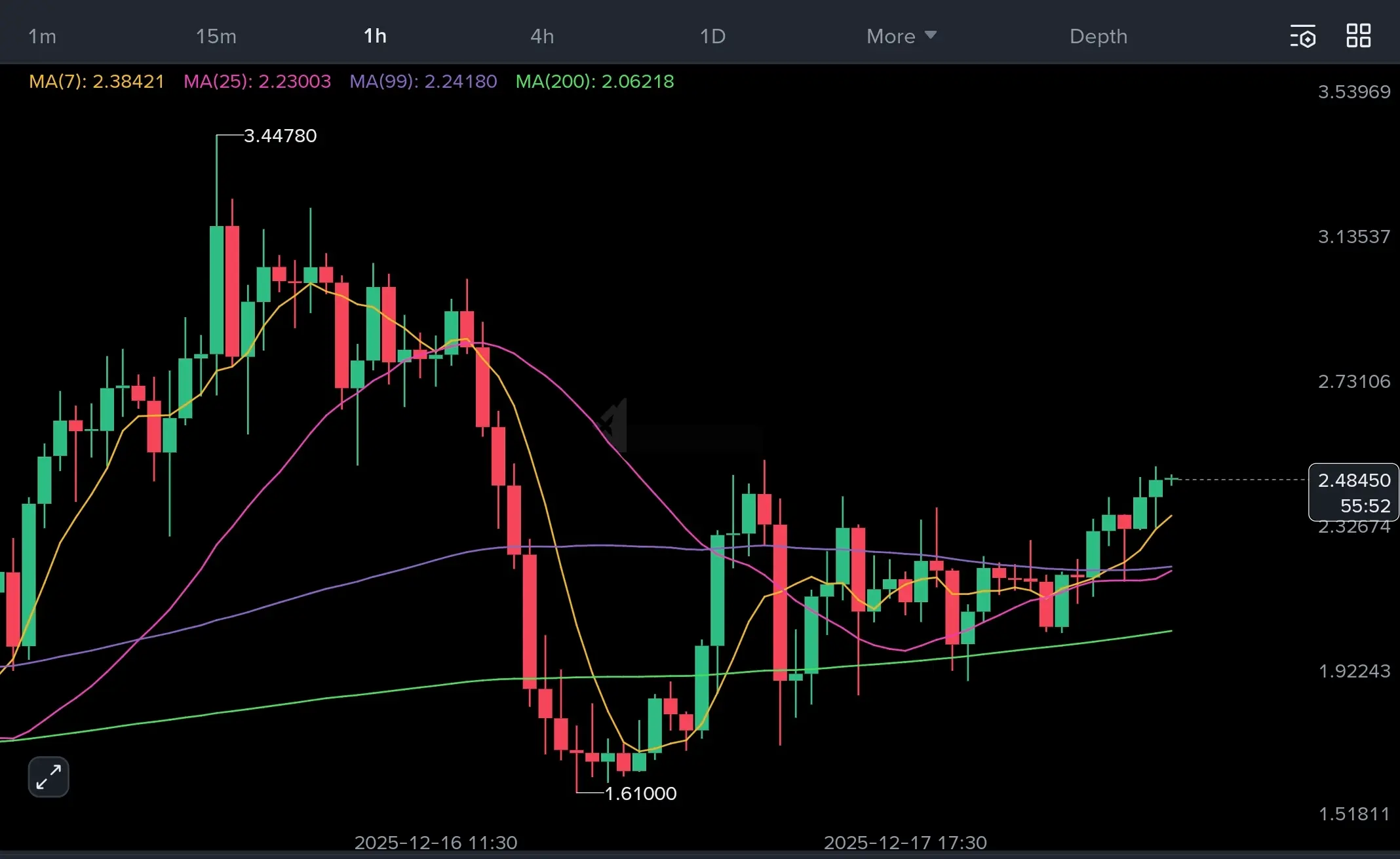This screenshot has width=1400, height=859.
Task: Click the grid layout icon
Action: click(1358, 36)
